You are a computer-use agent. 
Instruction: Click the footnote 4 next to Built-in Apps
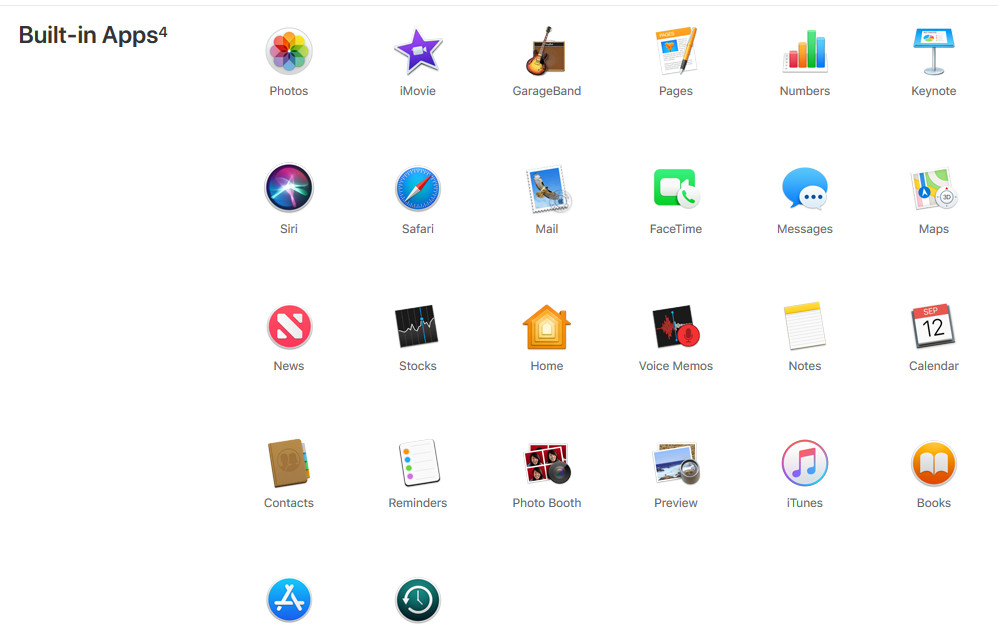160,28
